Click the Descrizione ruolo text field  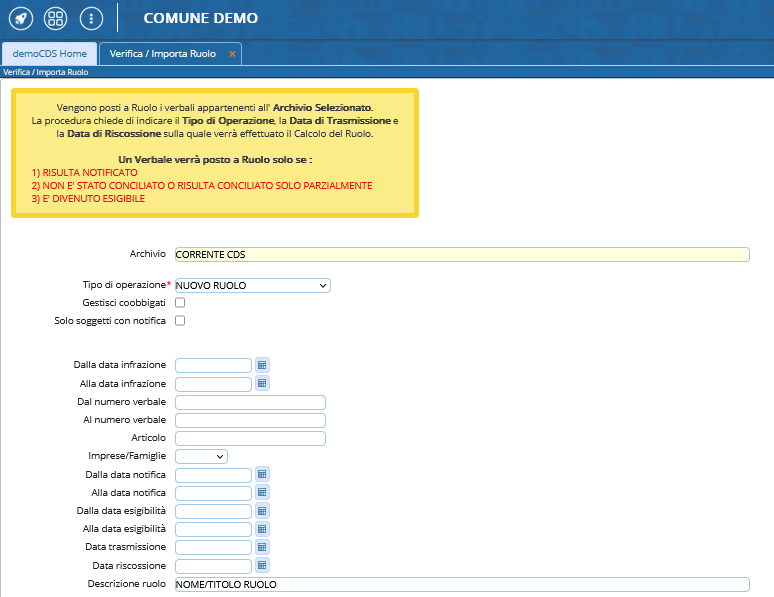pos(461,584)
